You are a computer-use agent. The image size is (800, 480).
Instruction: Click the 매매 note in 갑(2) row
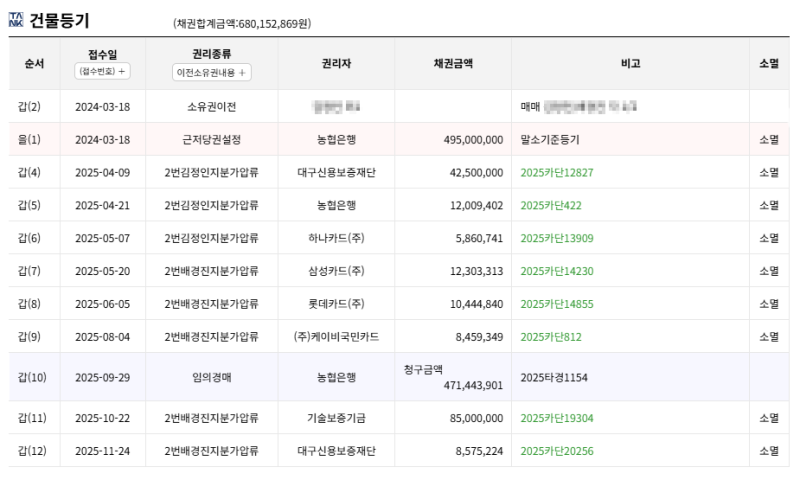coord(530,107)
